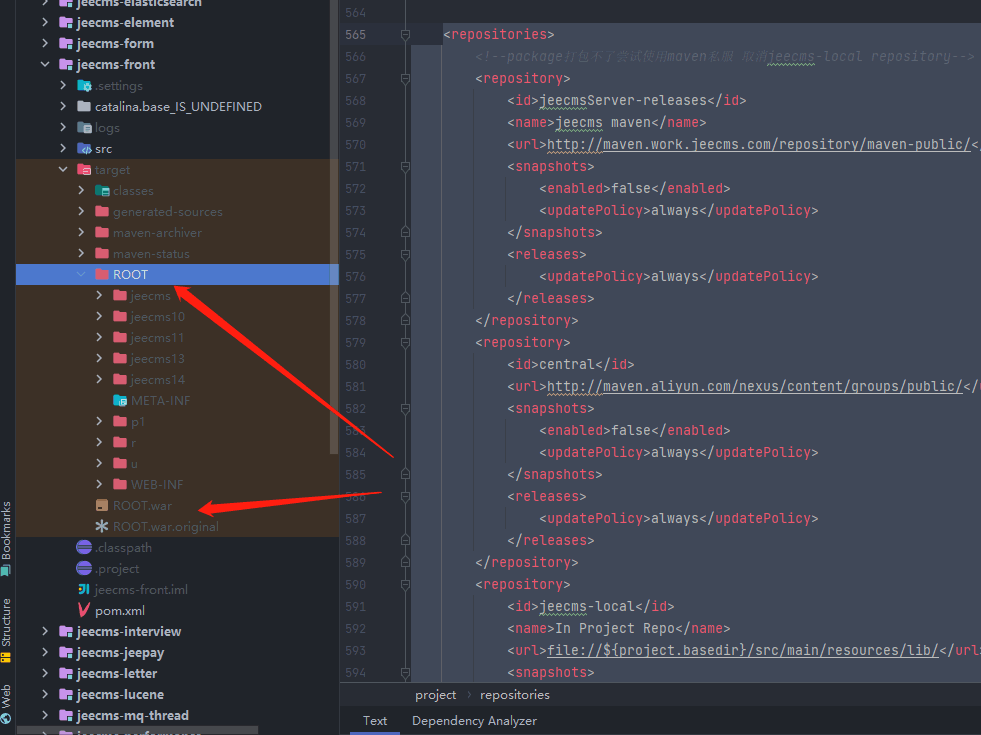Click the project tree vertical scrollbar
The height and width of the screenshot is (735, 981).
(334, 225)
